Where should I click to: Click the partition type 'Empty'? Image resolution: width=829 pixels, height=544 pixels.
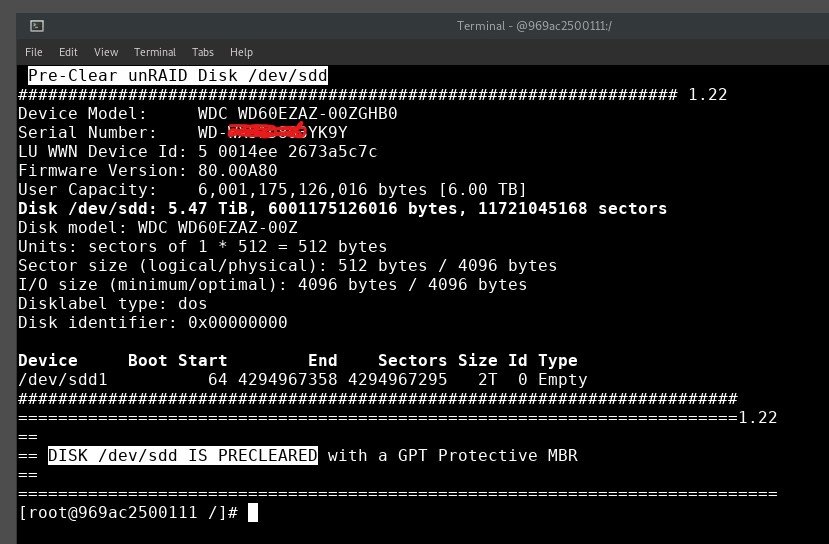coord(563,380)
